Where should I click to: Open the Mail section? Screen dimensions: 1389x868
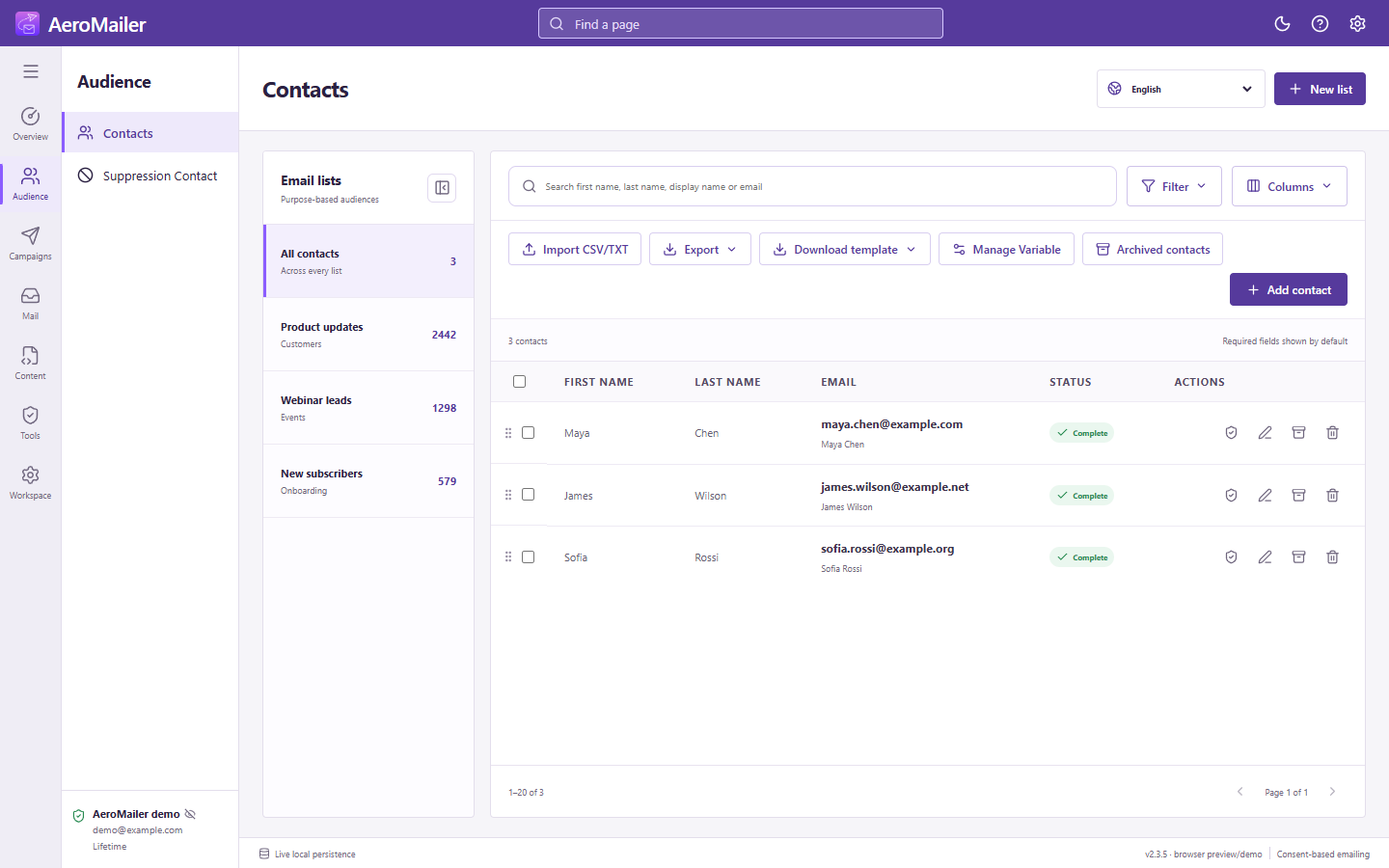(x=31, y=303)
